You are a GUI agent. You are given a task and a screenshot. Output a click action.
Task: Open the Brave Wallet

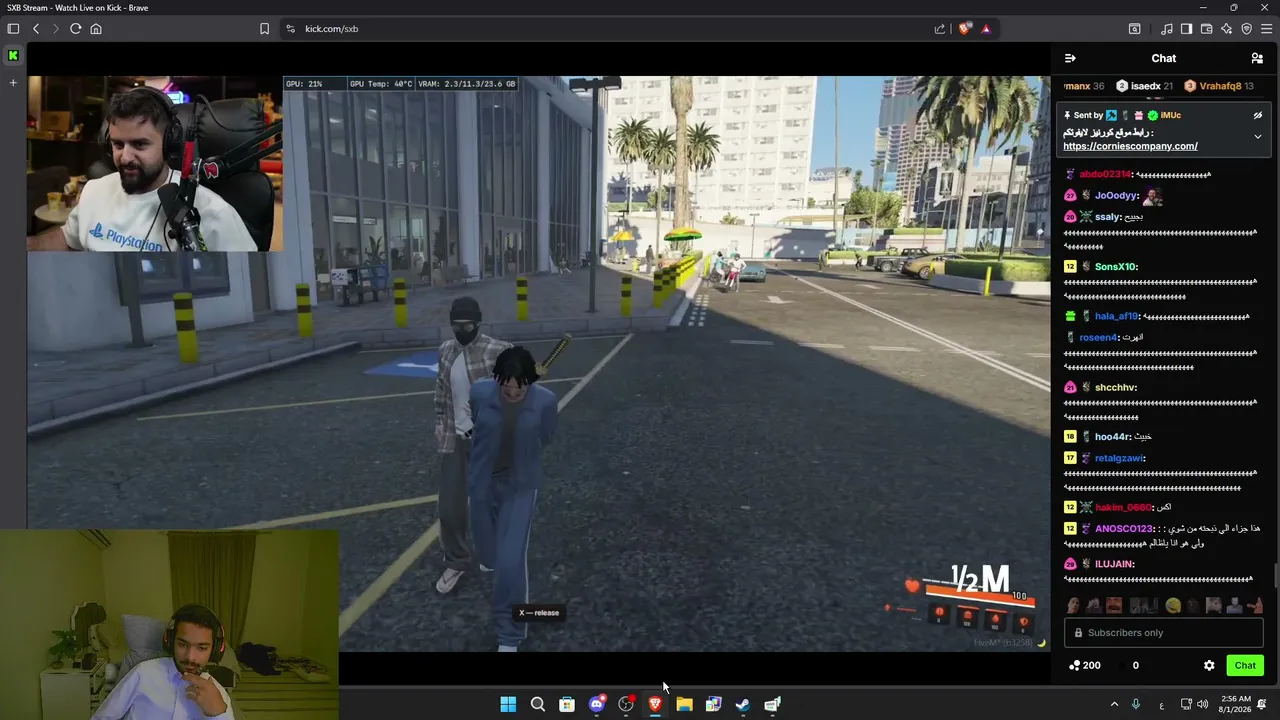(x=1206, y=29)
